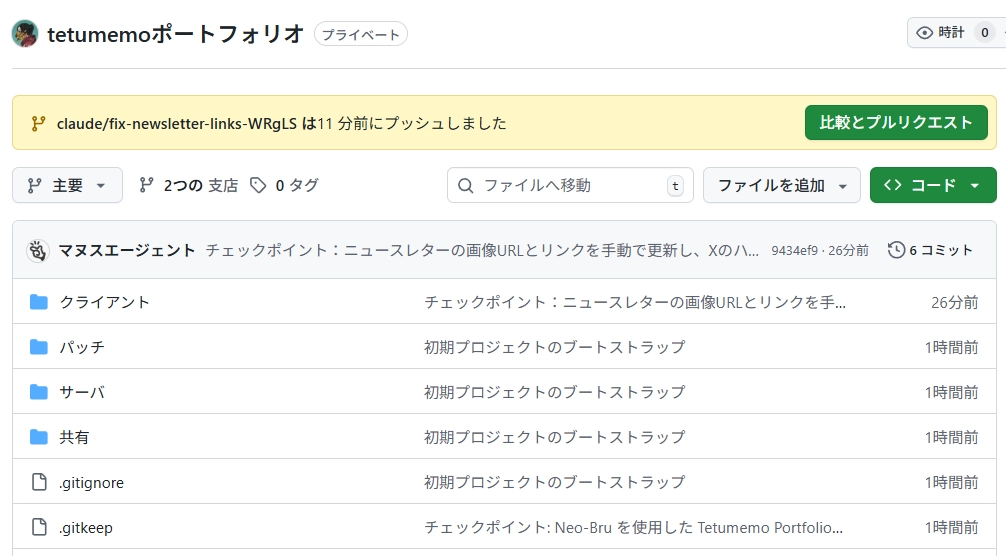The image size is (1006, 556).
Task: Open クライアント row commit message
Action: (x=635, y=302)
